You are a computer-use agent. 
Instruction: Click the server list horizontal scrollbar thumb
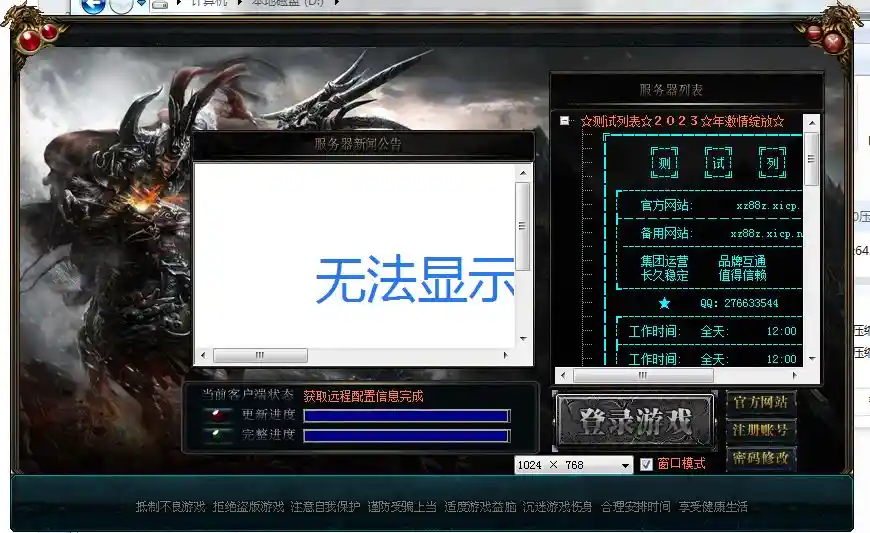pos(643,375)
